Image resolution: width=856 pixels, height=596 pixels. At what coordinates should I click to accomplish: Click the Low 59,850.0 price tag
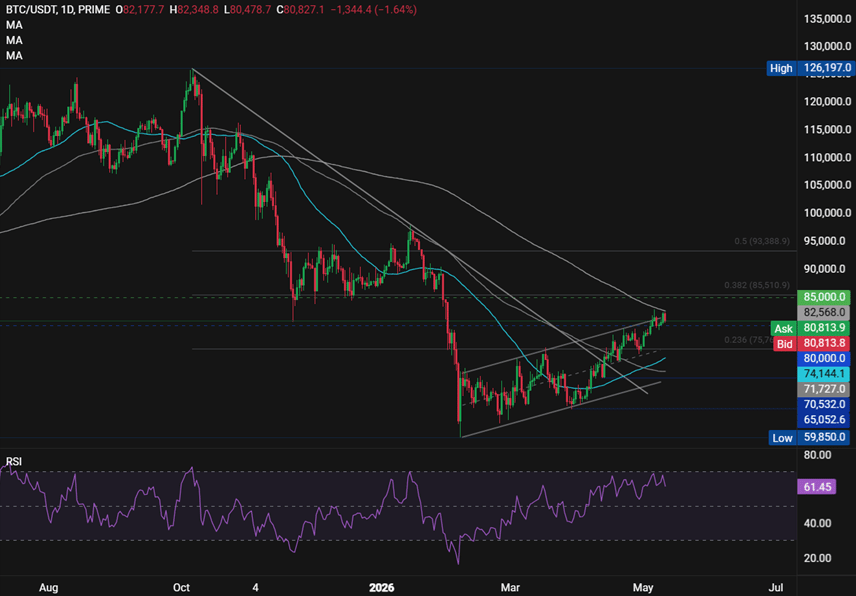810,438
